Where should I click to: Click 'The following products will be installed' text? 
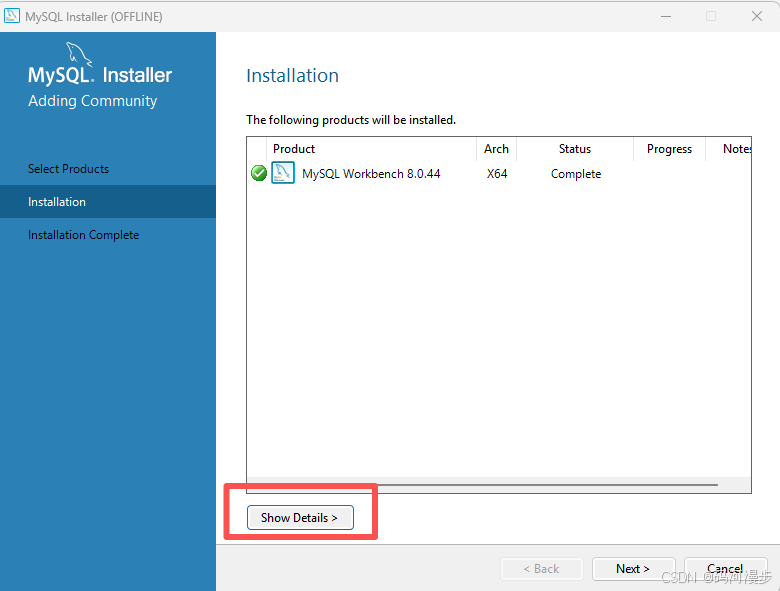pos(351,120)
